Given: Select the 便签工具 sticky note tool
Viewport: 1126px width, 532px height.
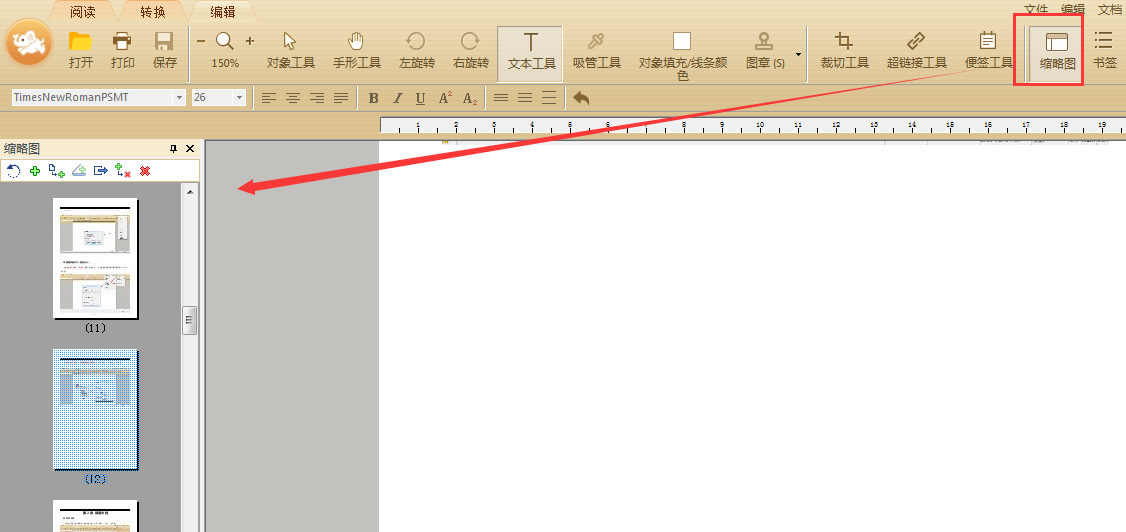Looking at the screenshot, I should [989, 50].
